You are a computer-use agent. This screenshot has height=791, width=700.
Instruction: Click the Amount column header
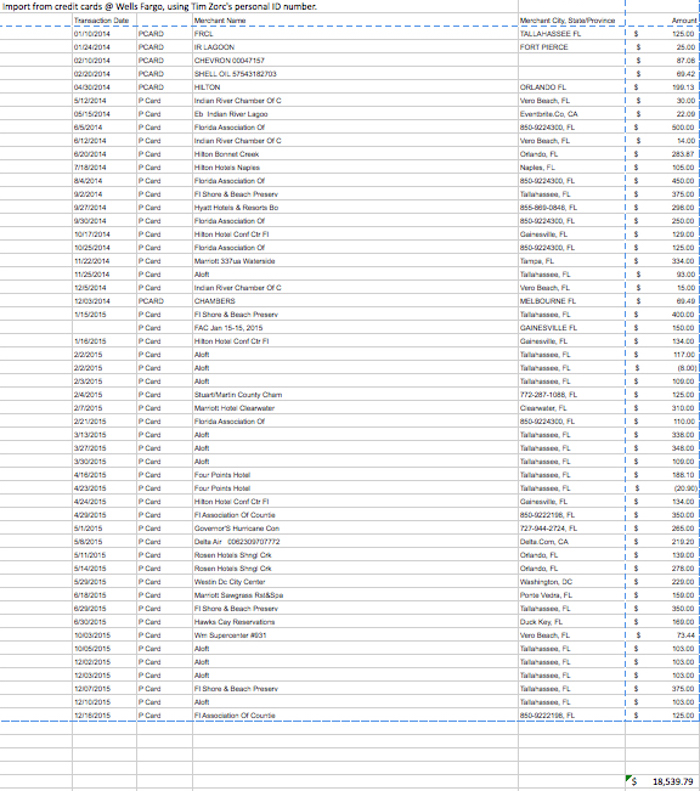coord(682,20)
